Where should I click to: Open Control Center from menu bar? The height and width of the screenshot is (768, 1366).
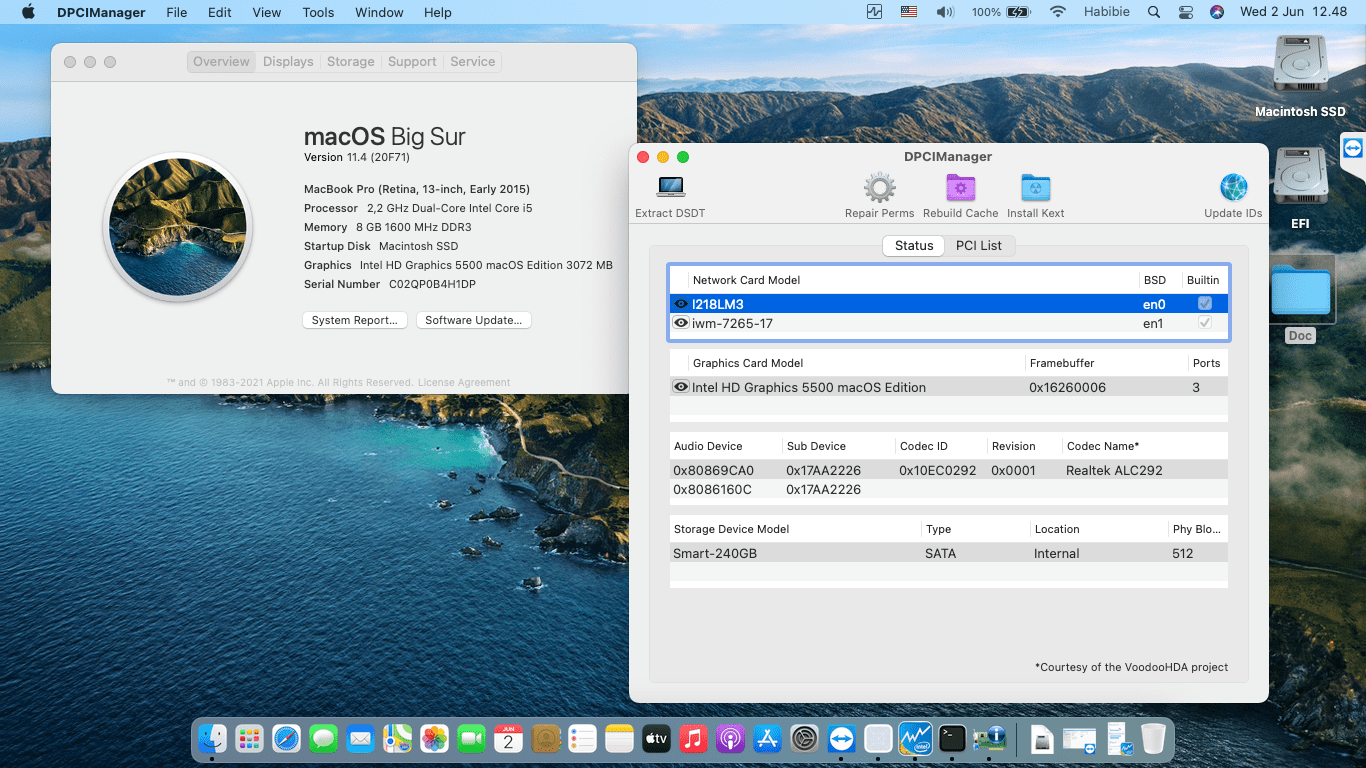(x=1186, y=12)
